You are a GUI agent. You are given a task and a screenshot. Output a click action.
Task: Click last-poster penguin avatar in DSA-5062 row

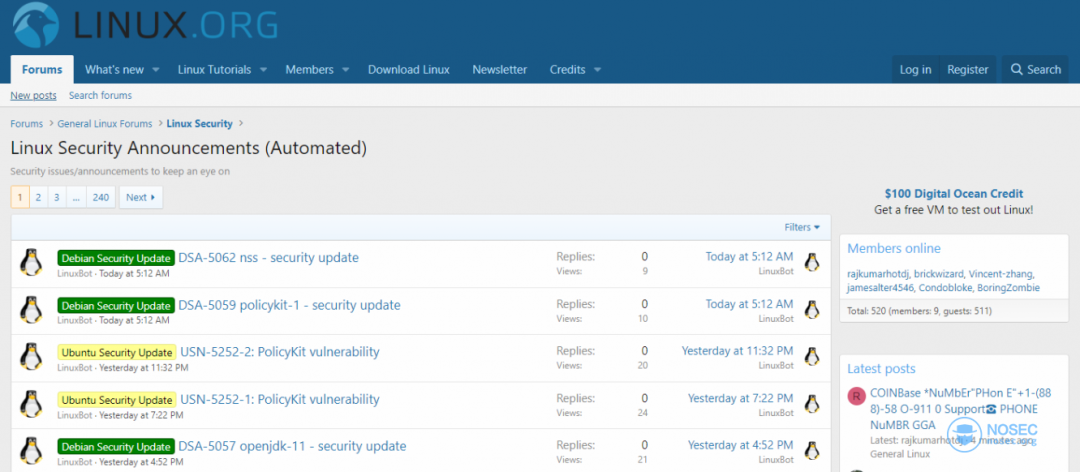tap(812, 263)
